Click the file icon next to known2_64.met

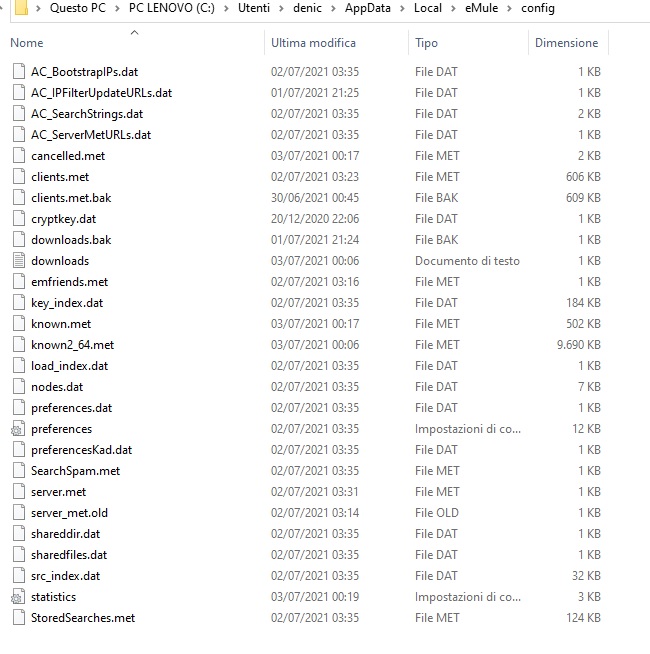tap(19, 344)
